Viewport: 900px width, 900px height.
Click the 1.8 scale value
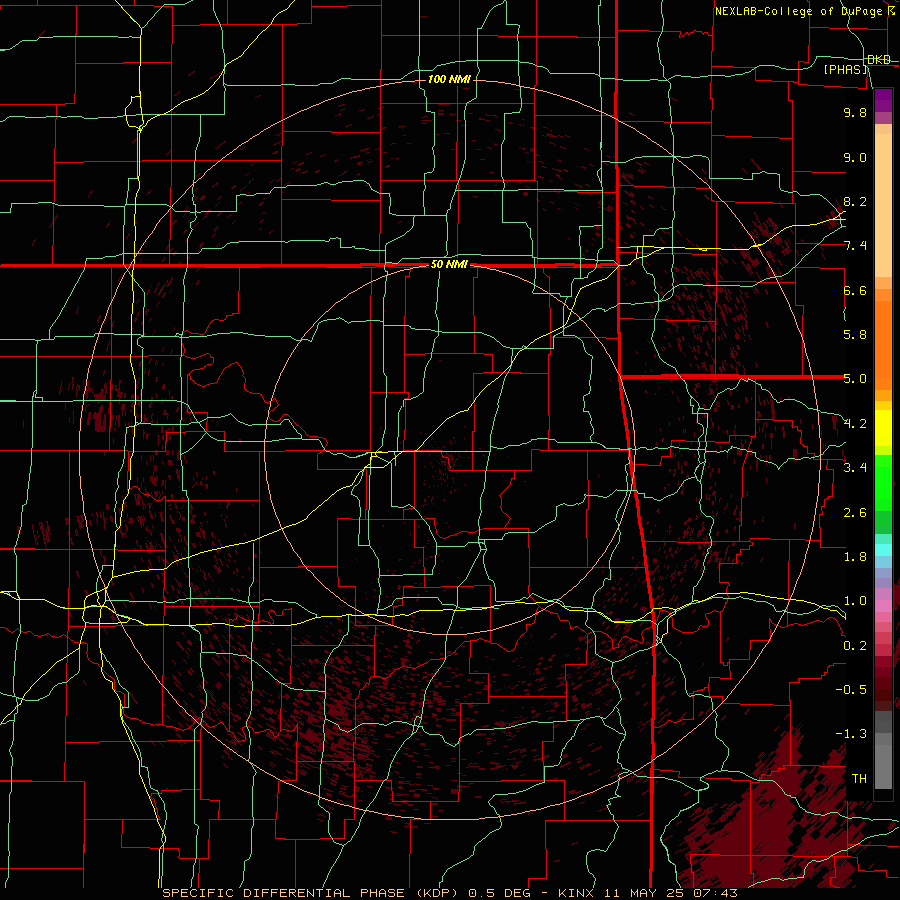[855, 557]
